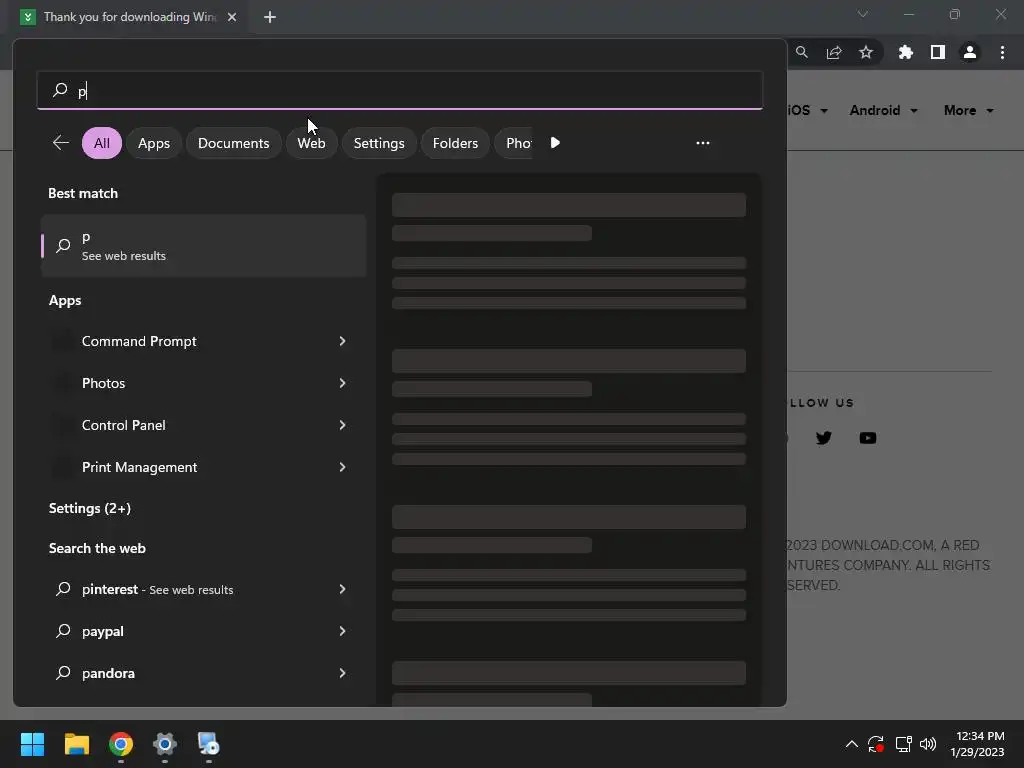This screenshot has width=1024, height=768.
Task: Close the 'Thank you for downloading' tab
Action: (232, 17)
